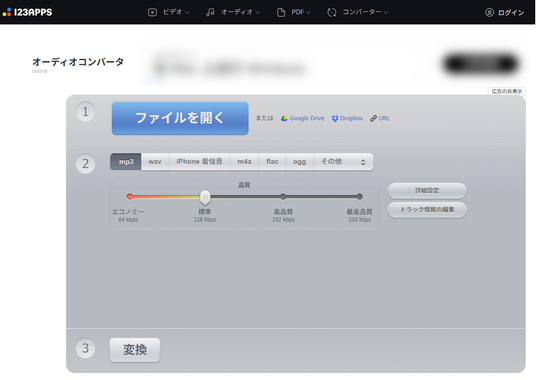This screenshot has height=380, width=536.
Task: Click the URL link text
Action: 384,118
